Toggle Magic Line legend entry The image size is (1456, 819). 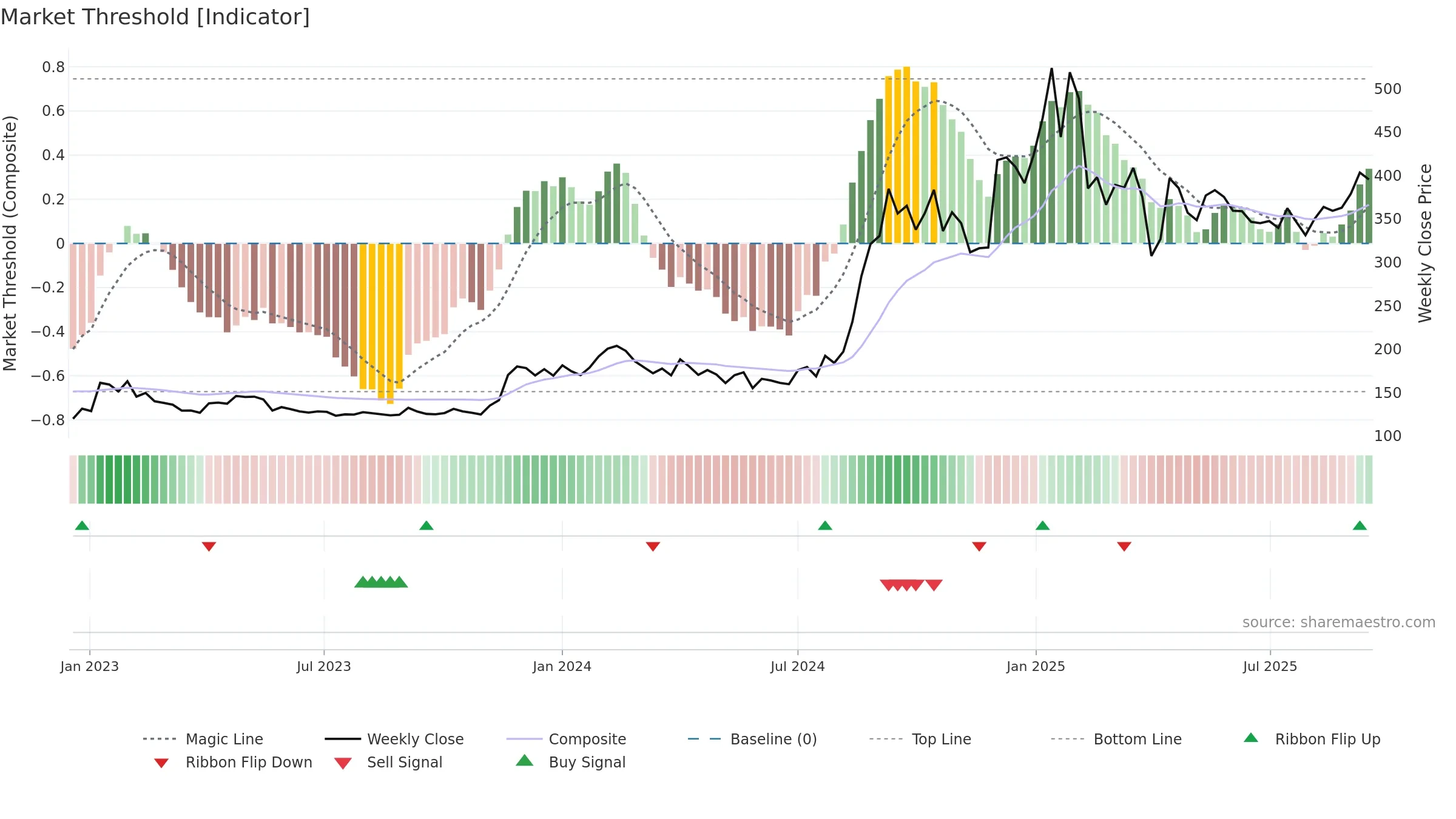point(203,739)
